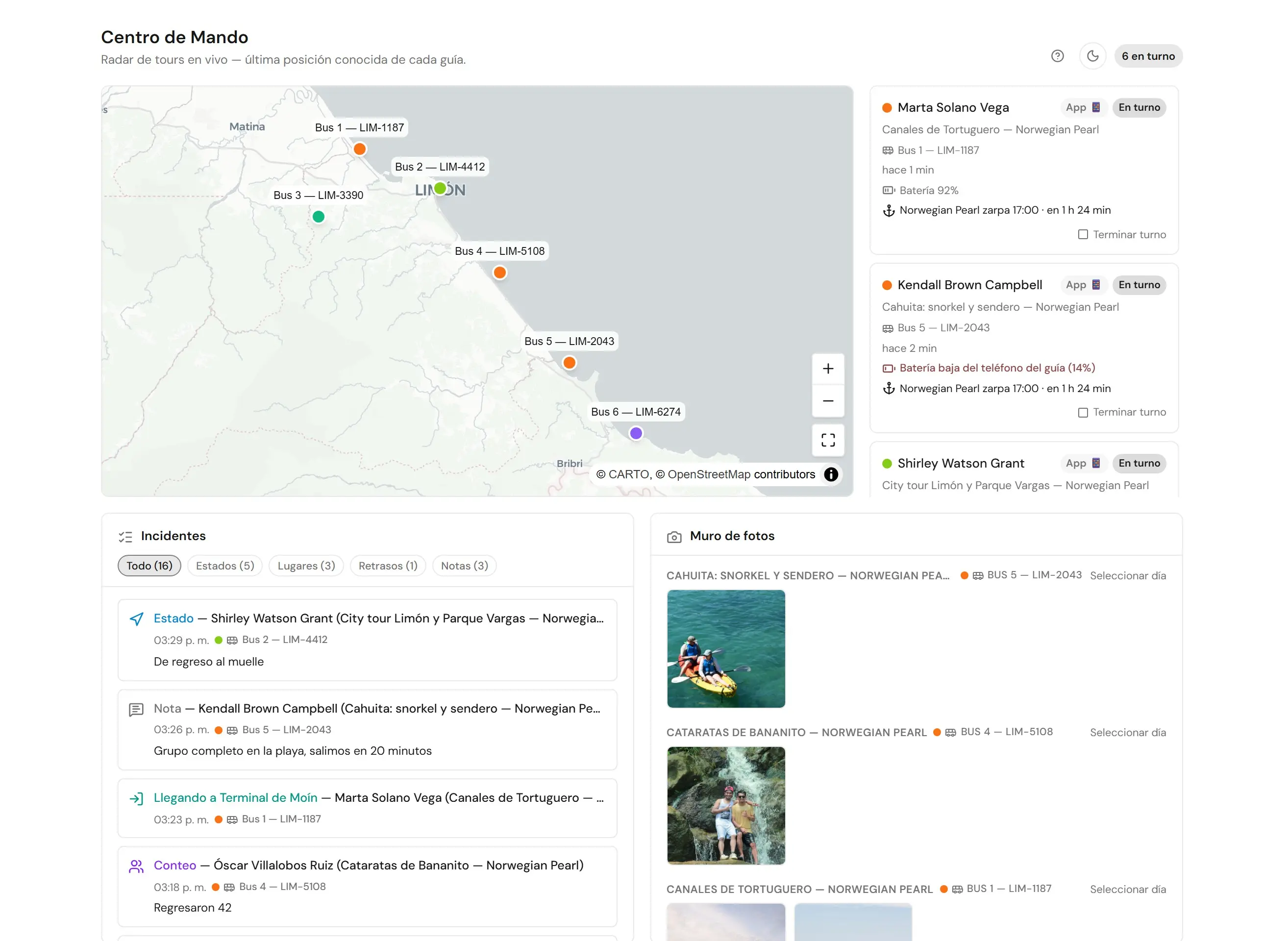
Task: Open guide name 'Shirley Watson Grant'
Action: point(961,463)
